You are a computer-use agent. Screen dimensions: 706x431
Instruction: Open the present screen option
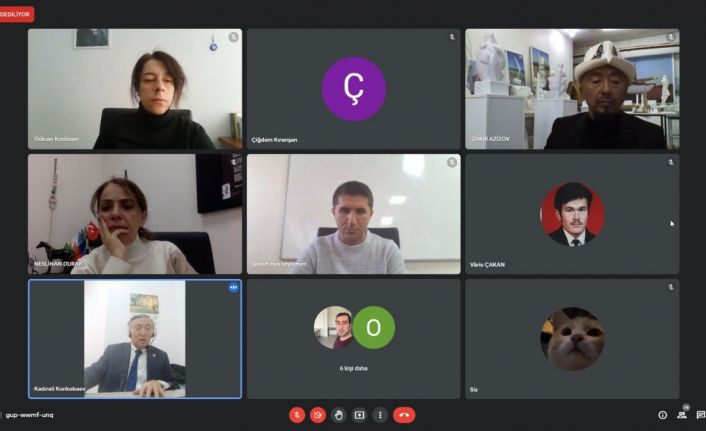click(x=359, y=415)
